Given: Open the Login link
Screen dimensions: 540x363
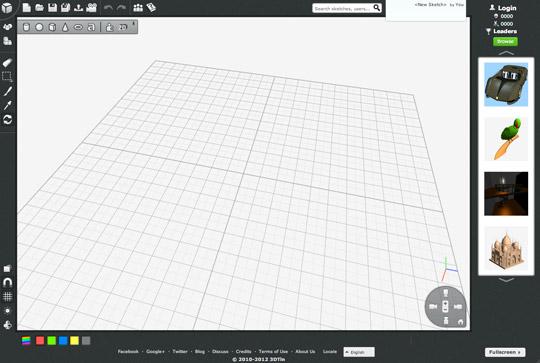Looking at the screenshot, I should (503, 8).
